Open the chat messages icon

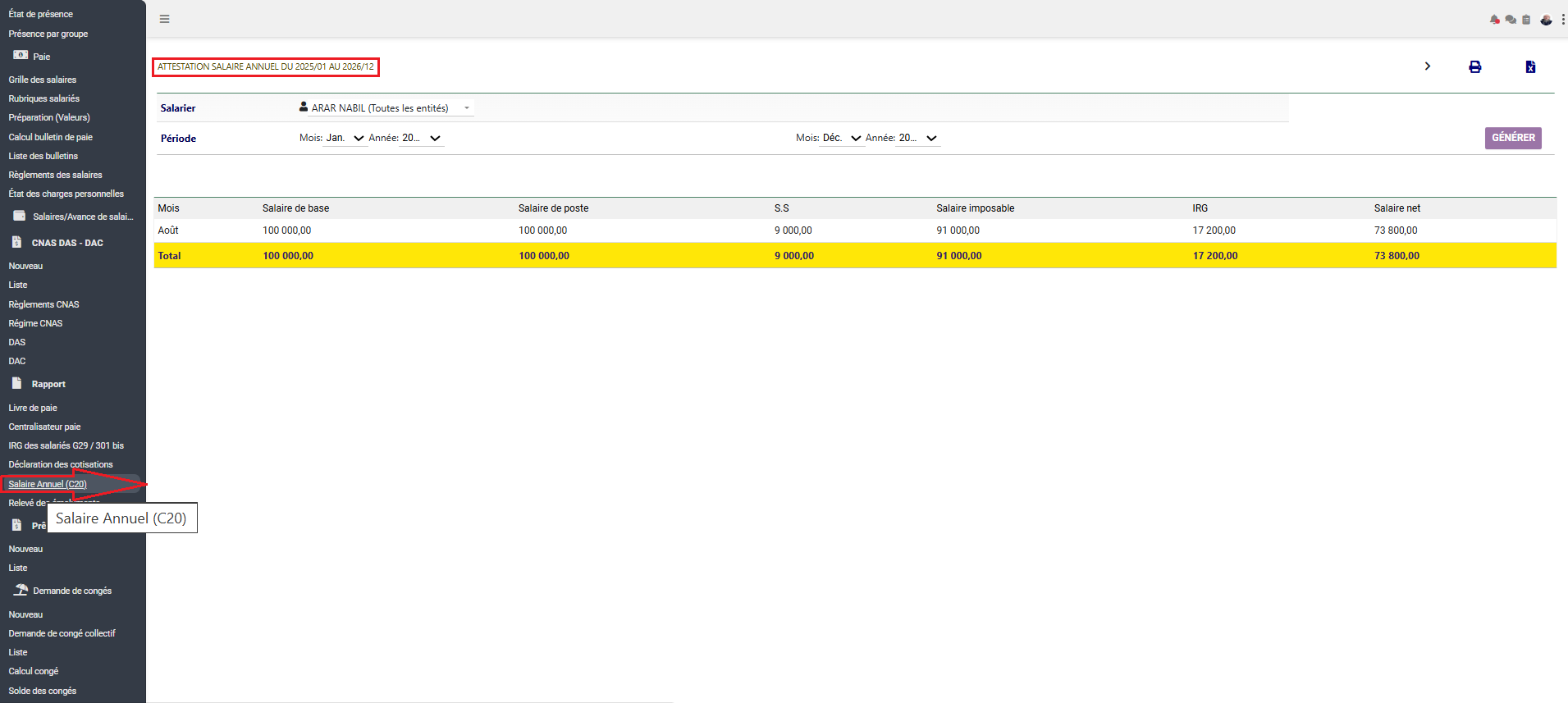coord(1511,20)
